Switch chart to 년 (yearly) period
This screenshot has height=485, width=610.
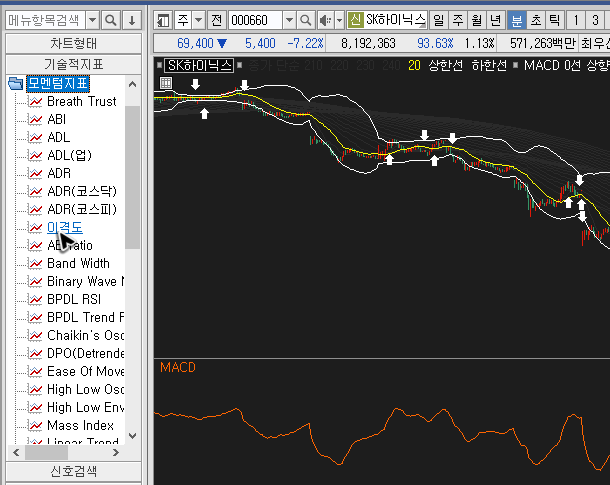[x=496, y=20]
